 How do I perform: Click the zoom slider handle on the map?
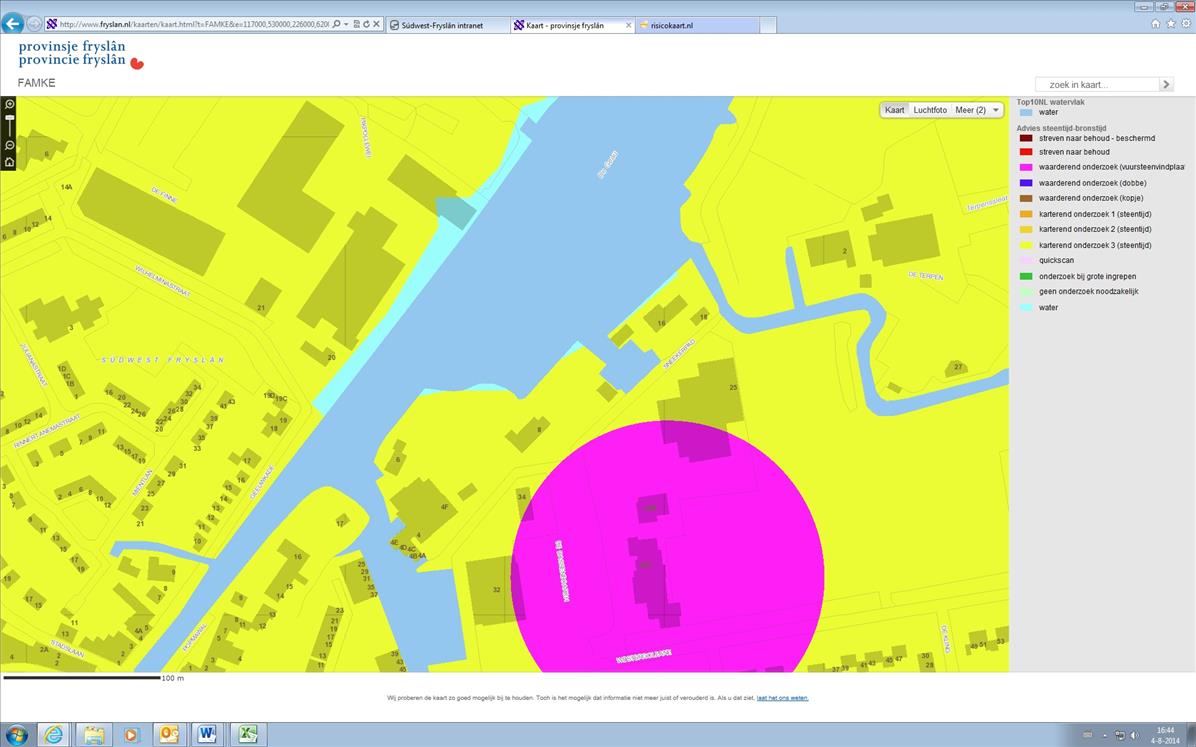[x=9, y=118]
